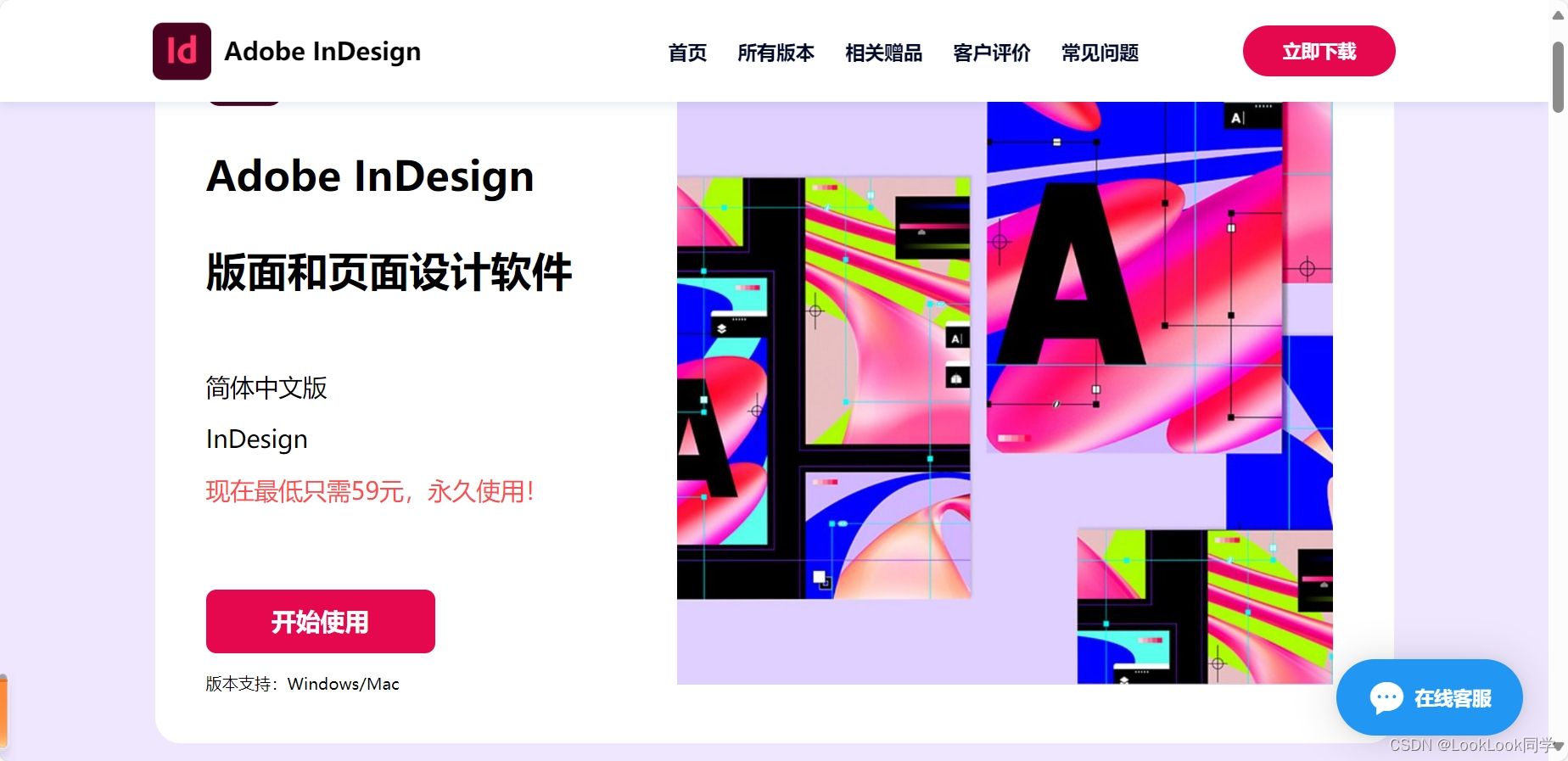Viewport: 1568px width, 761px height.
Task: Open the 在线客服 chat widget
Action: click(x=1429, y=697)
